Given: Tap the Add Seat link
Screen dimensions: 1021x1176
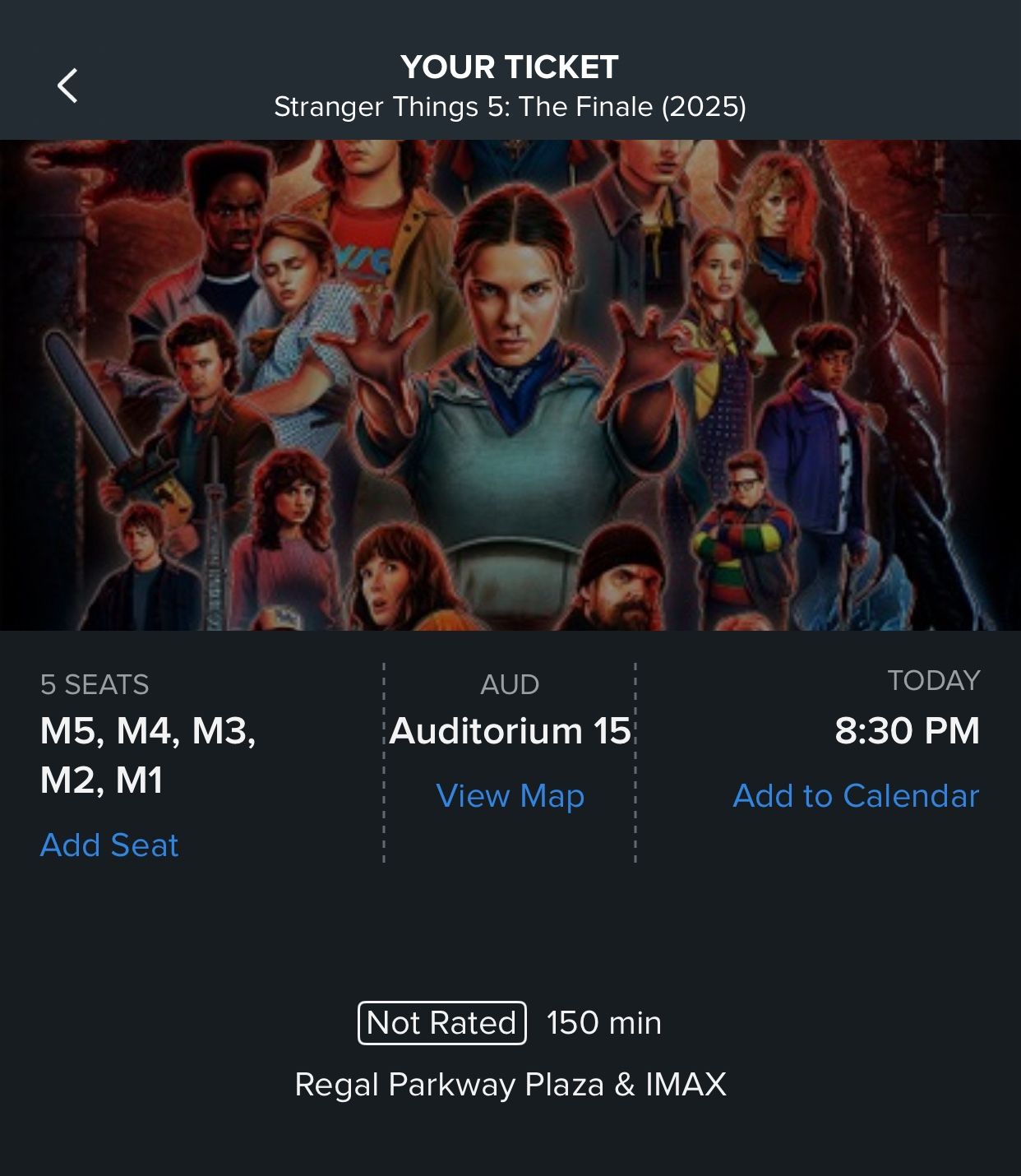Looking at the screenshot, I should click(109, 845).
